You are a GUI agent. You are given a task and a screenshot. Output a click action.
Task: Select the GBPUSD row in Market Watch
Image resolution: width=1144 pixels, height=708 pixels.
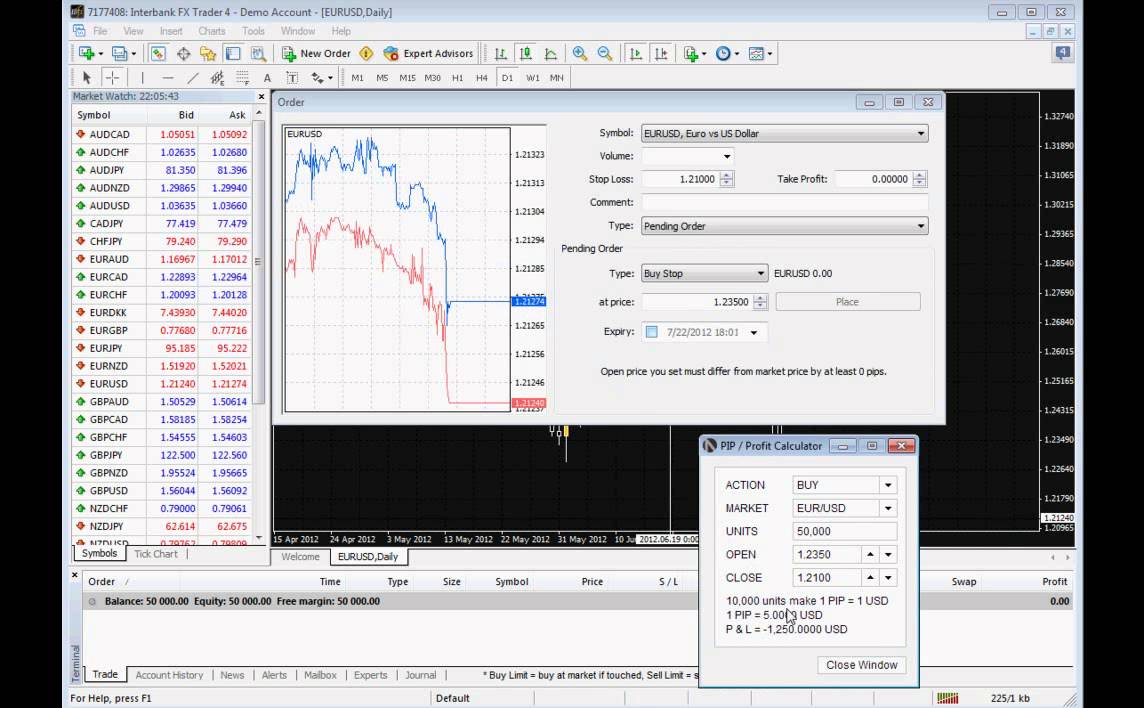point(163,490)
